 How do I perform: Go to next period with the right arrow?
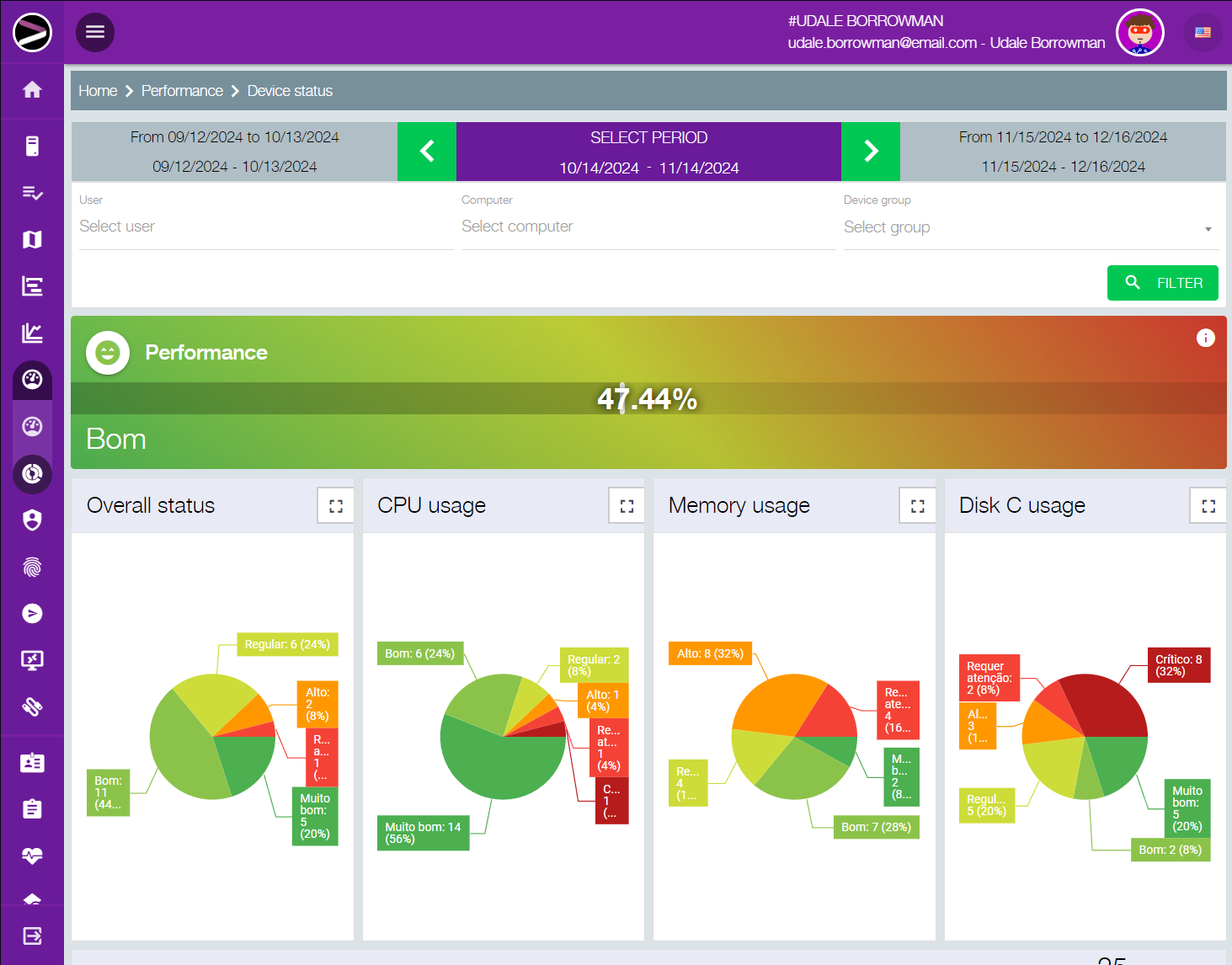click(871, 152)
